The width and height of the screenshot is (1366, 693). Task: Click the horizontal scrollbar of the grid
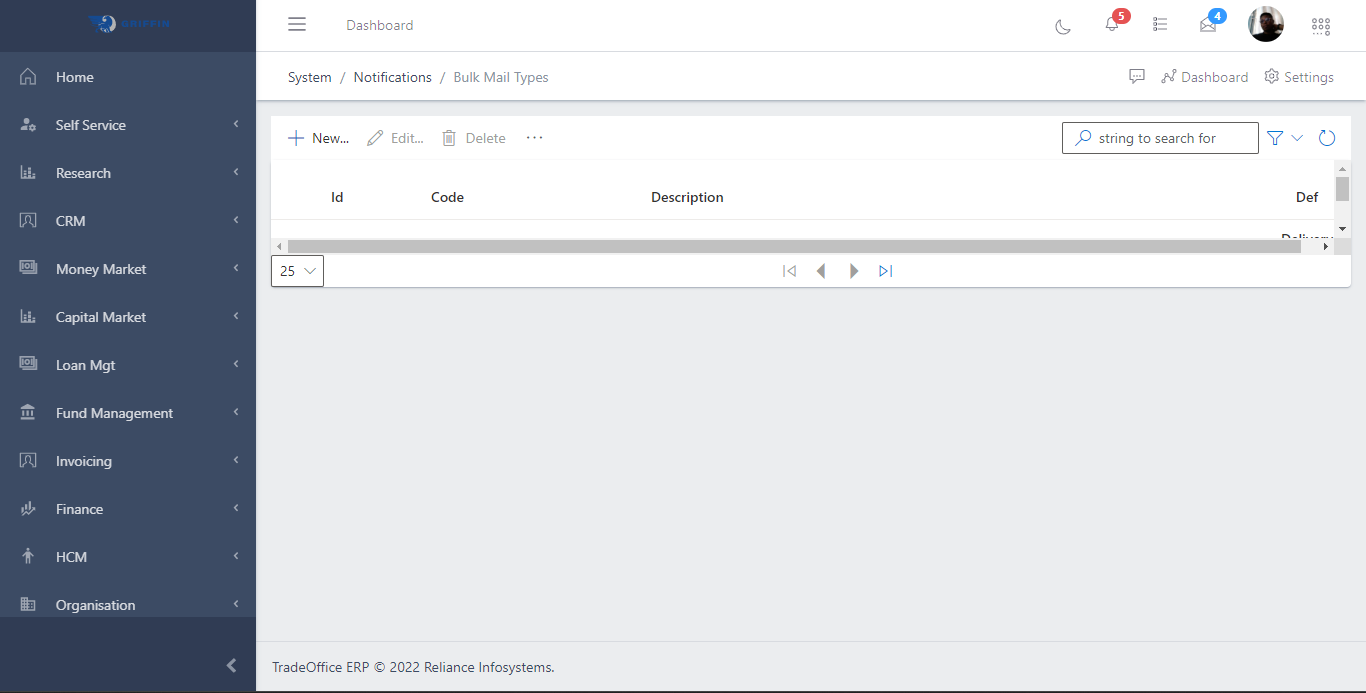[794, 246]
